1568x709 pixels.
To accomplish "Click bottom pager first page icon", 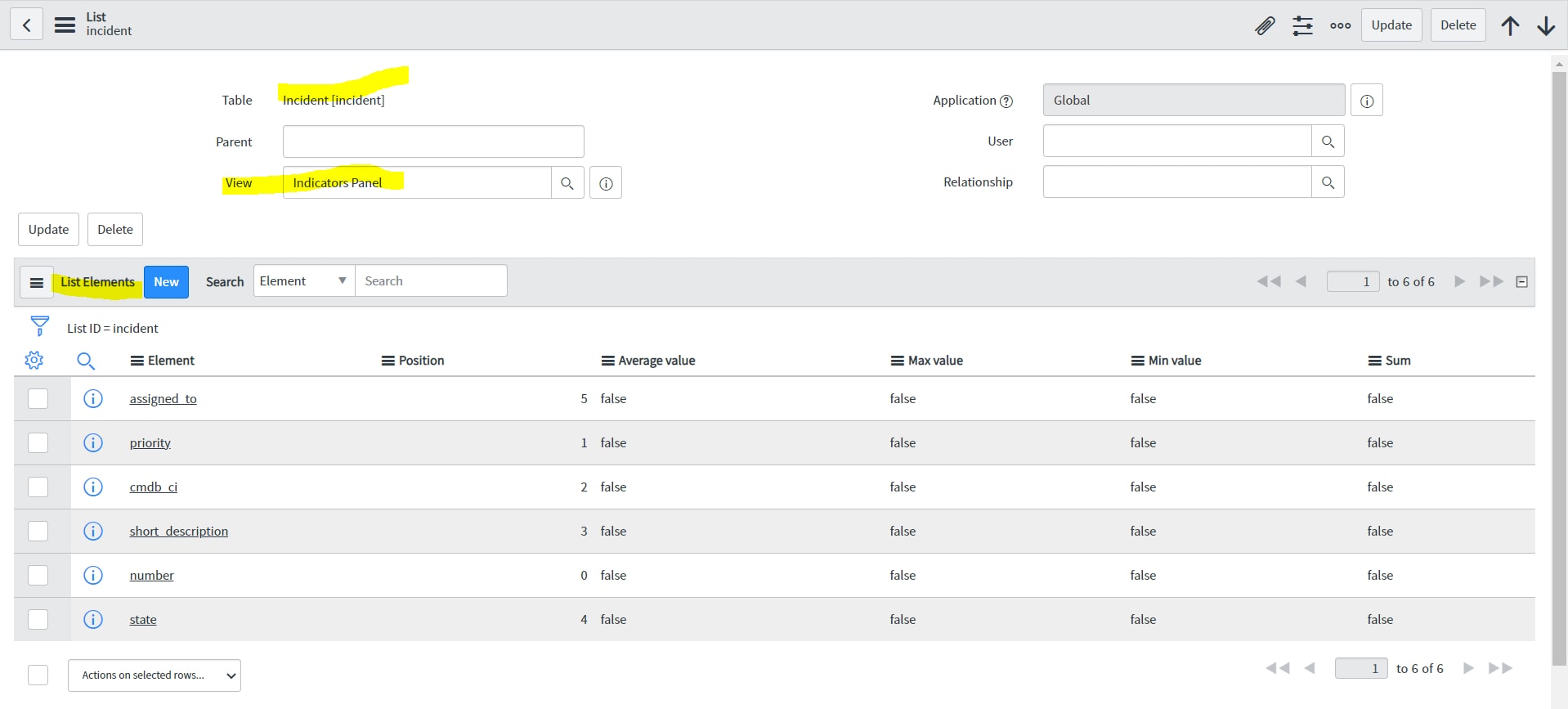I will [x=1278, y=668].
